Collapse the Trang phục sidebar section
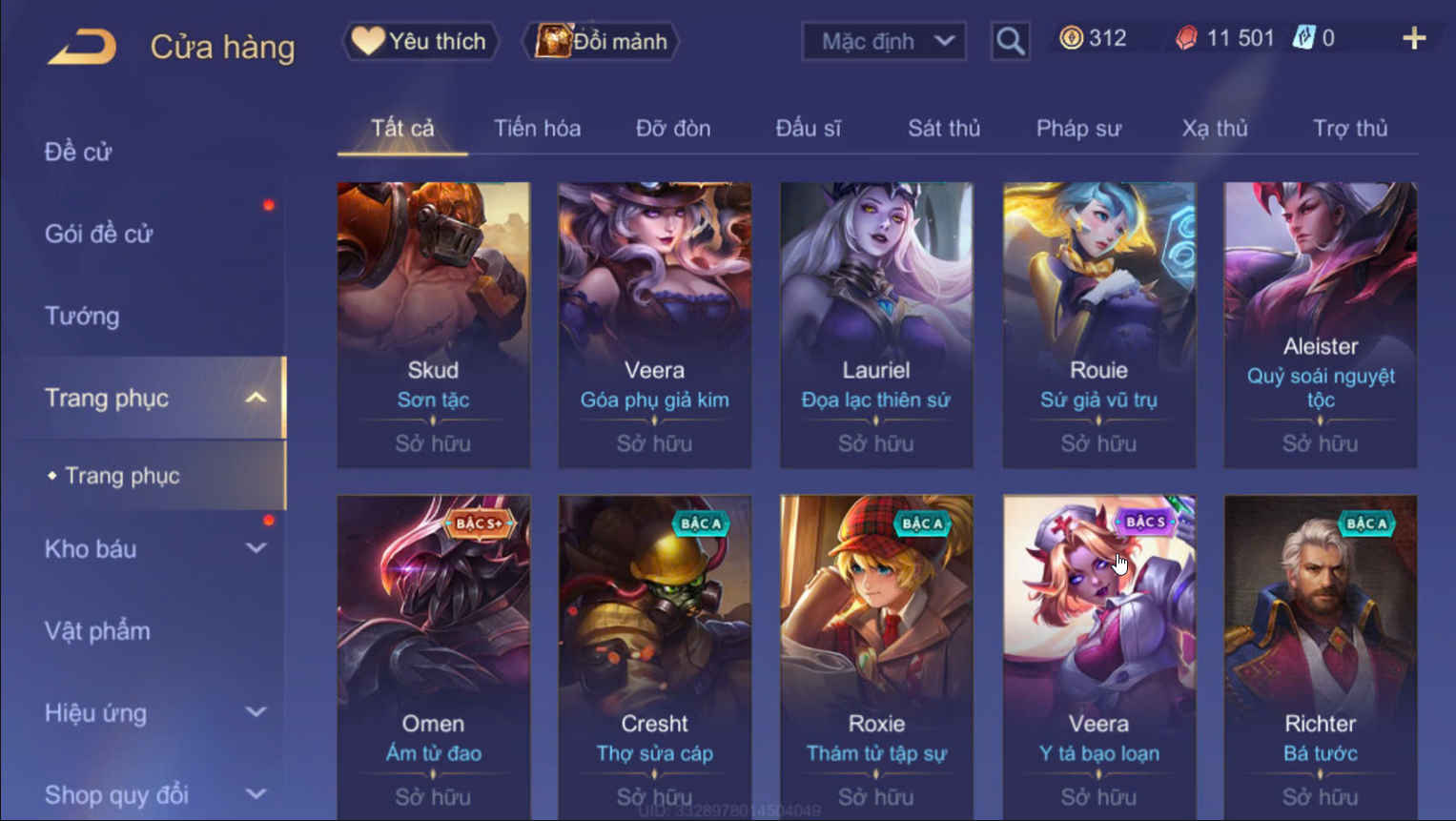Viewport: 1456px width, 821px height. click(256, 398)
